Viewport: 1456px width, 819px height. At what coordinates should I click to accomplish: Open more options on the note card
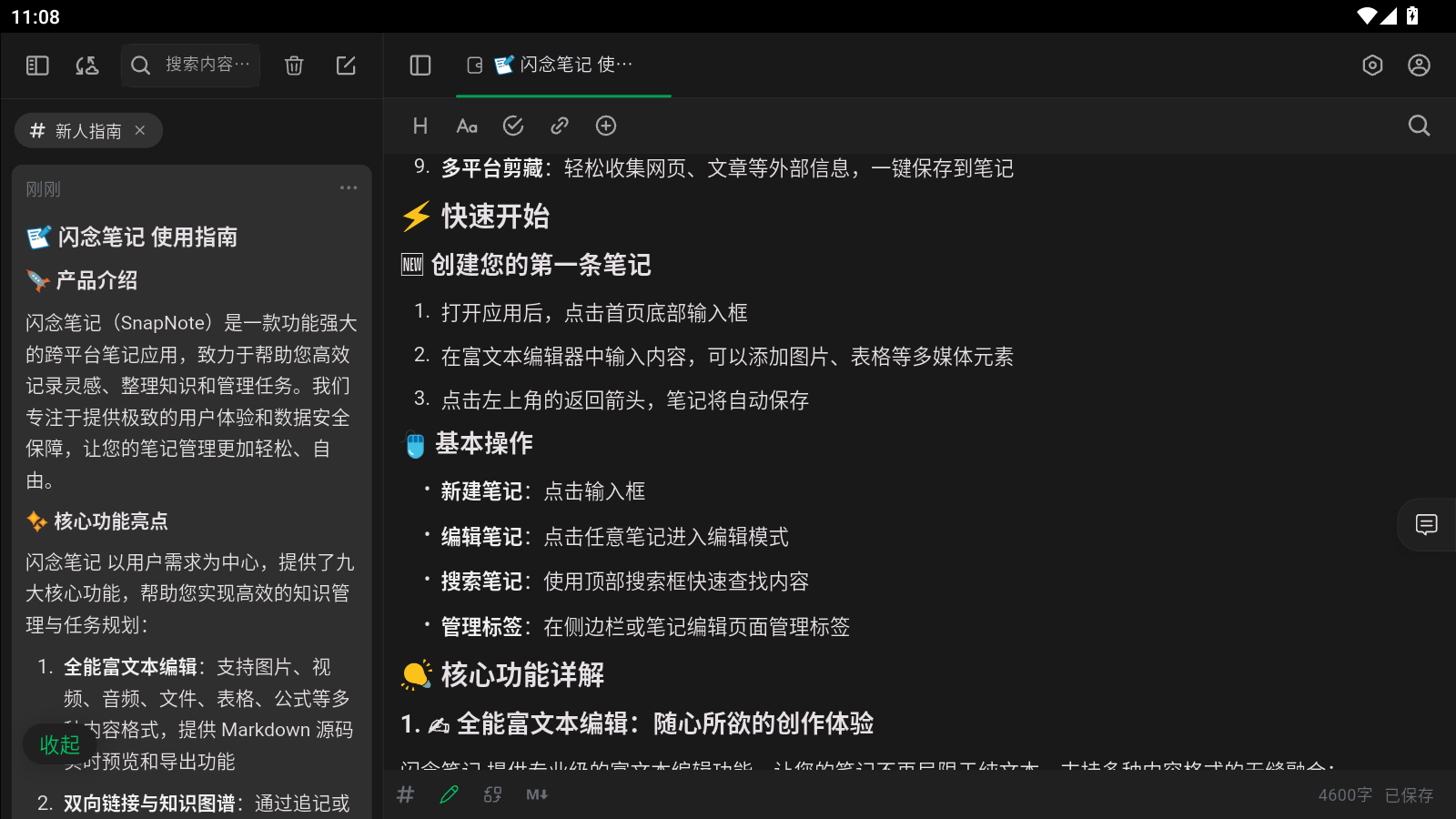click(349, 187)
